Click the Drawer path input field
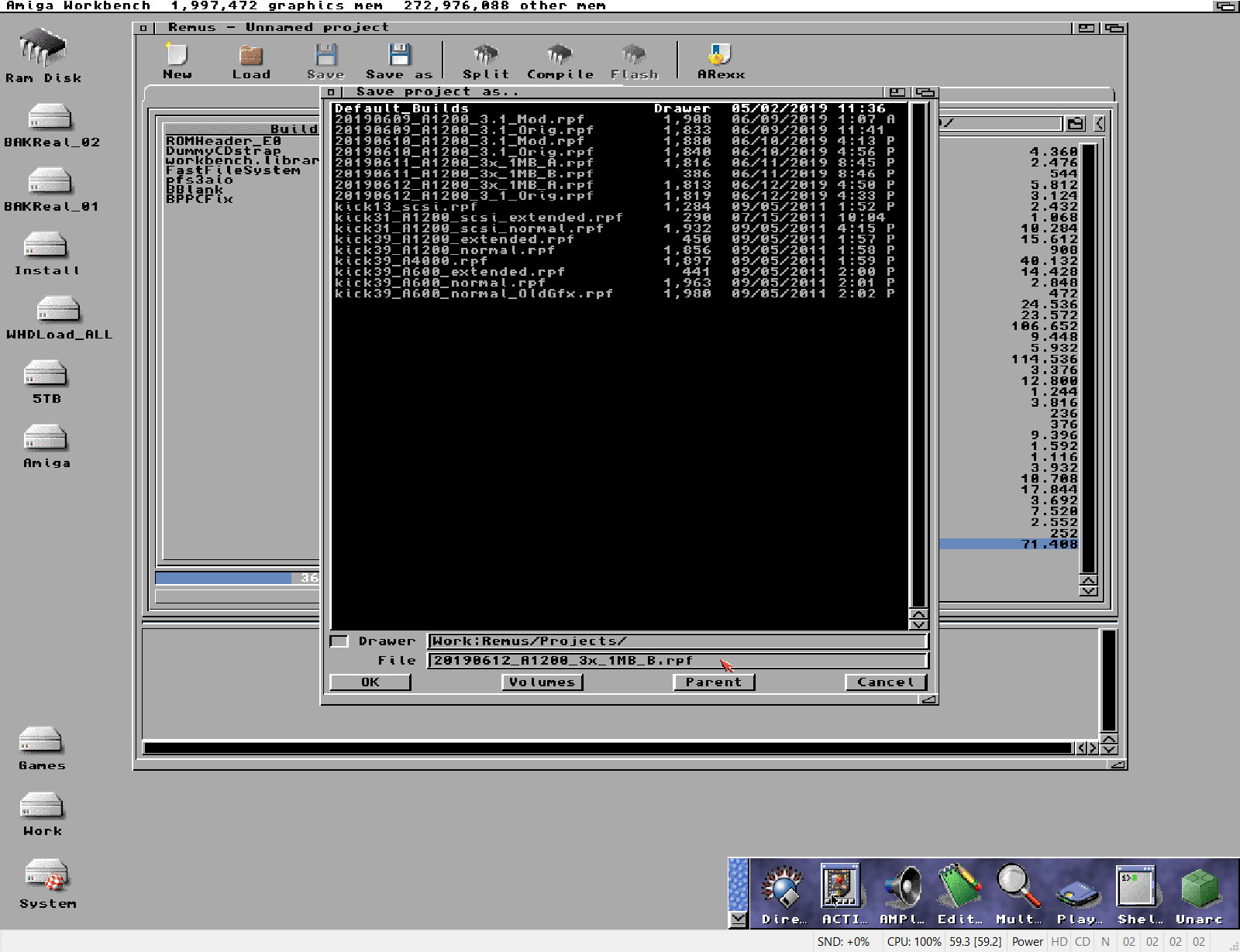Image resolution: width=1240 pixels, height=952 pixels. pyautogui.click(x=677, y=641)
